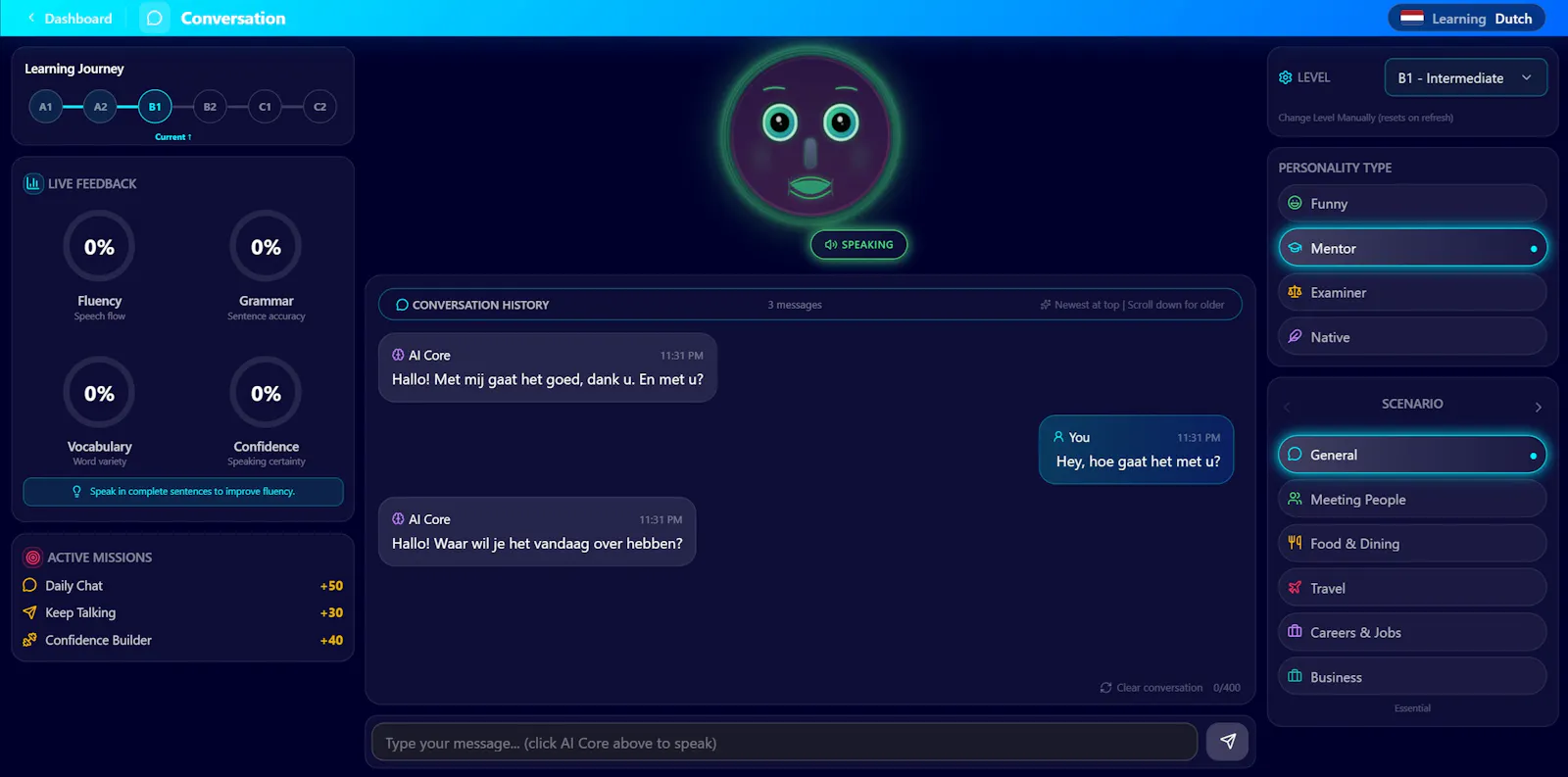Click the sparkle icon beside Newest at top
1568x777 pixels.
pos(1046,305)
